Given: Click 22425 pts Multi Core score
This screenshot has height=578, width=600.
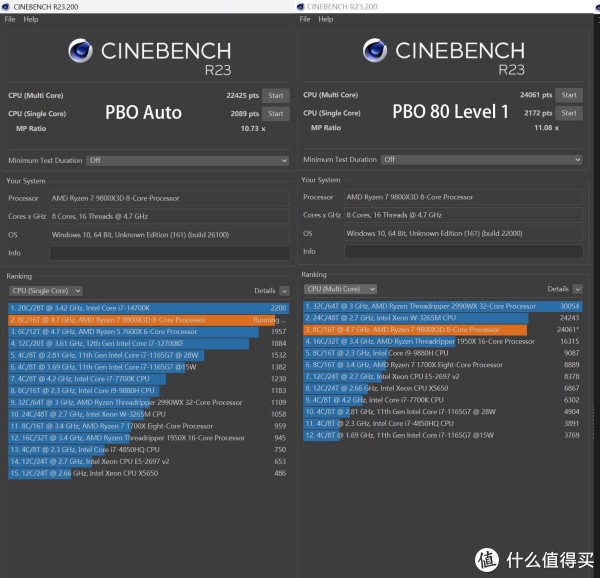Looking at the screenshot, I should point(243,96).
